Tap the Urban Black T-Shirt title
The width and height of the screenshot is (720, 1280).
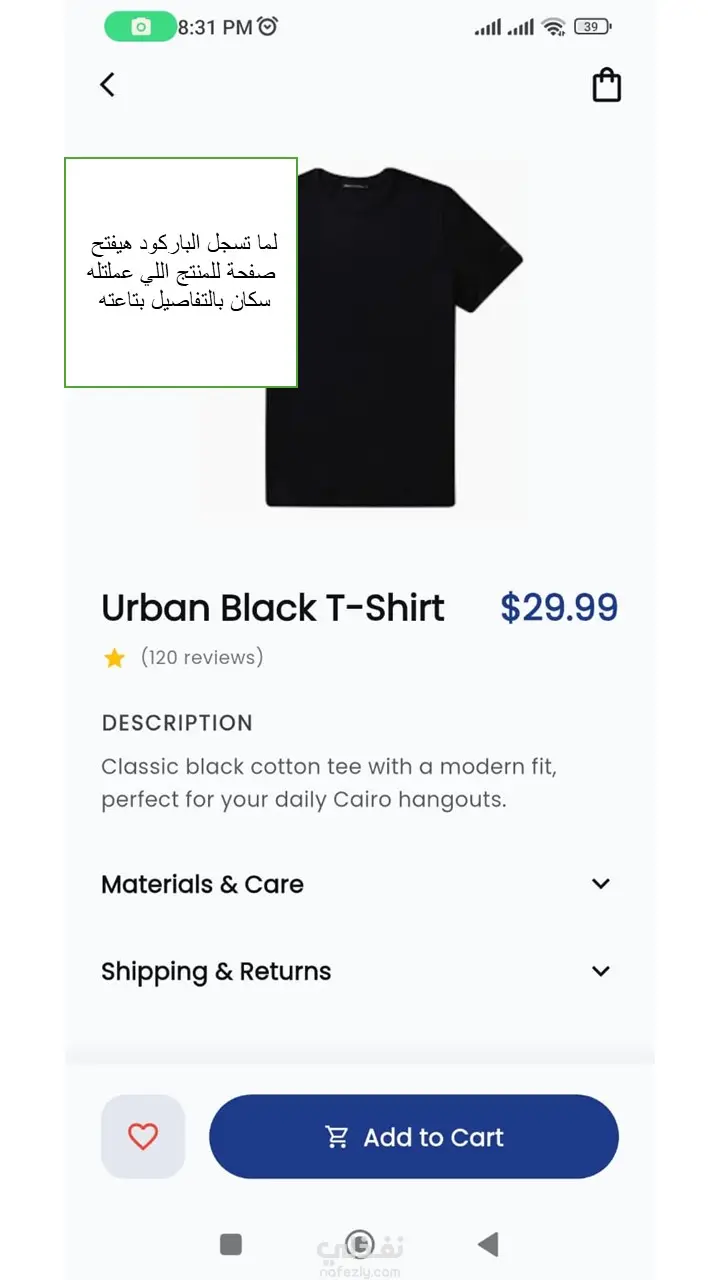click(x=273, y=608)
